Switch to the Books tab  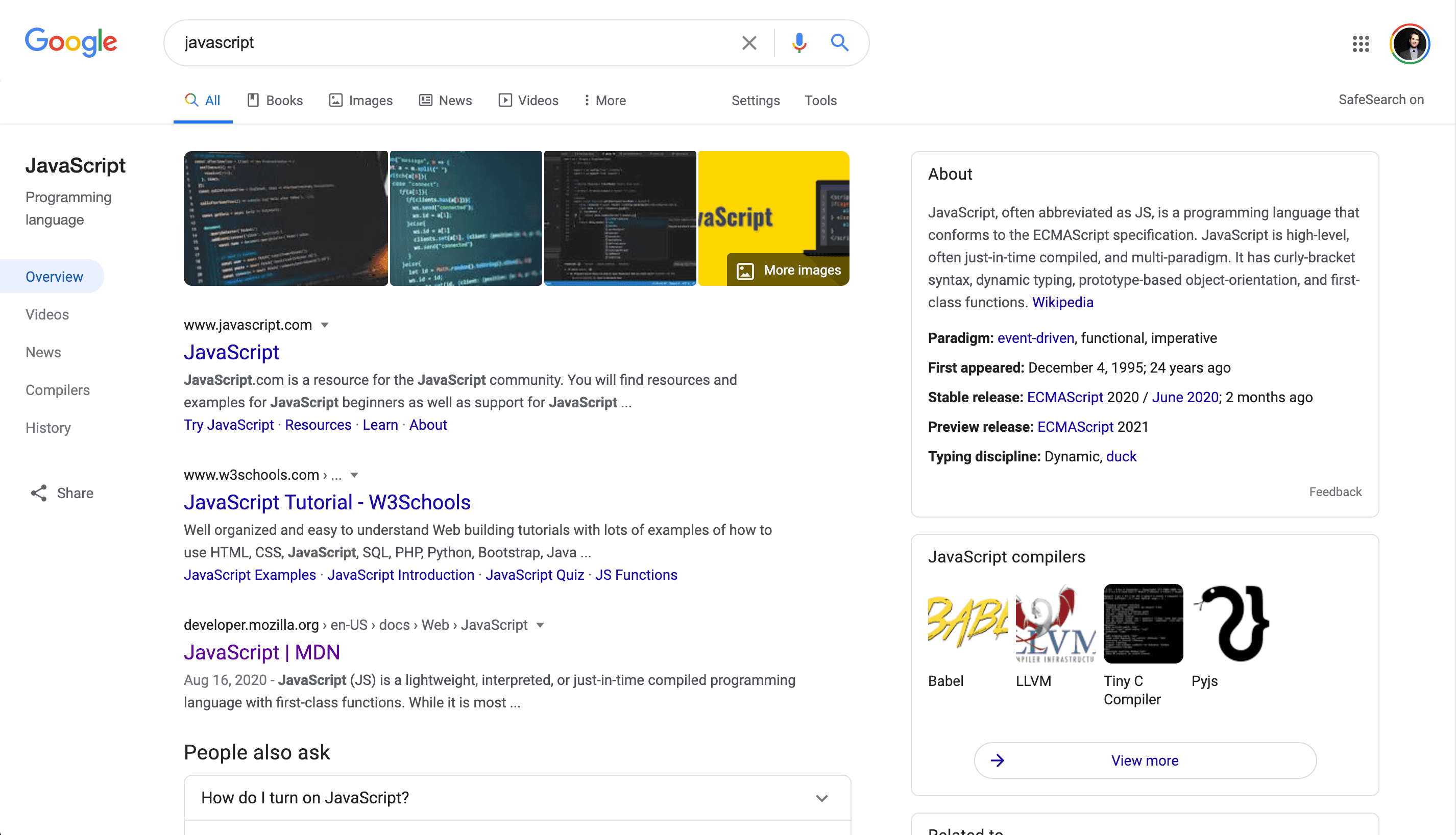click(x=275, y=101)
